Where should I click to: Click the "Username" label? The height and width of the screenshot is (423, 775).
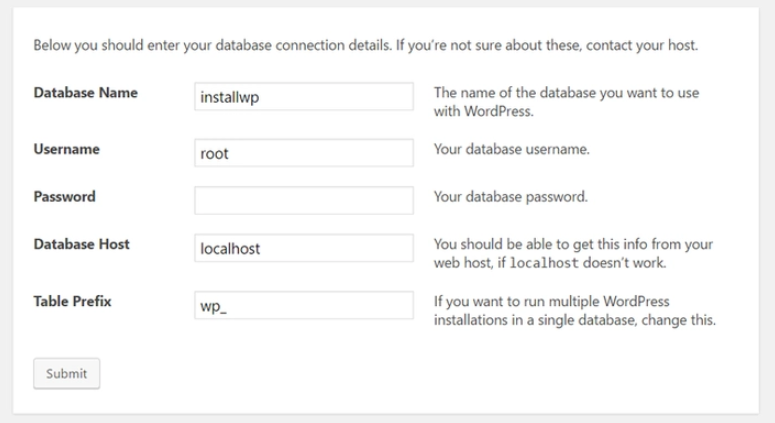click(67, 149)
